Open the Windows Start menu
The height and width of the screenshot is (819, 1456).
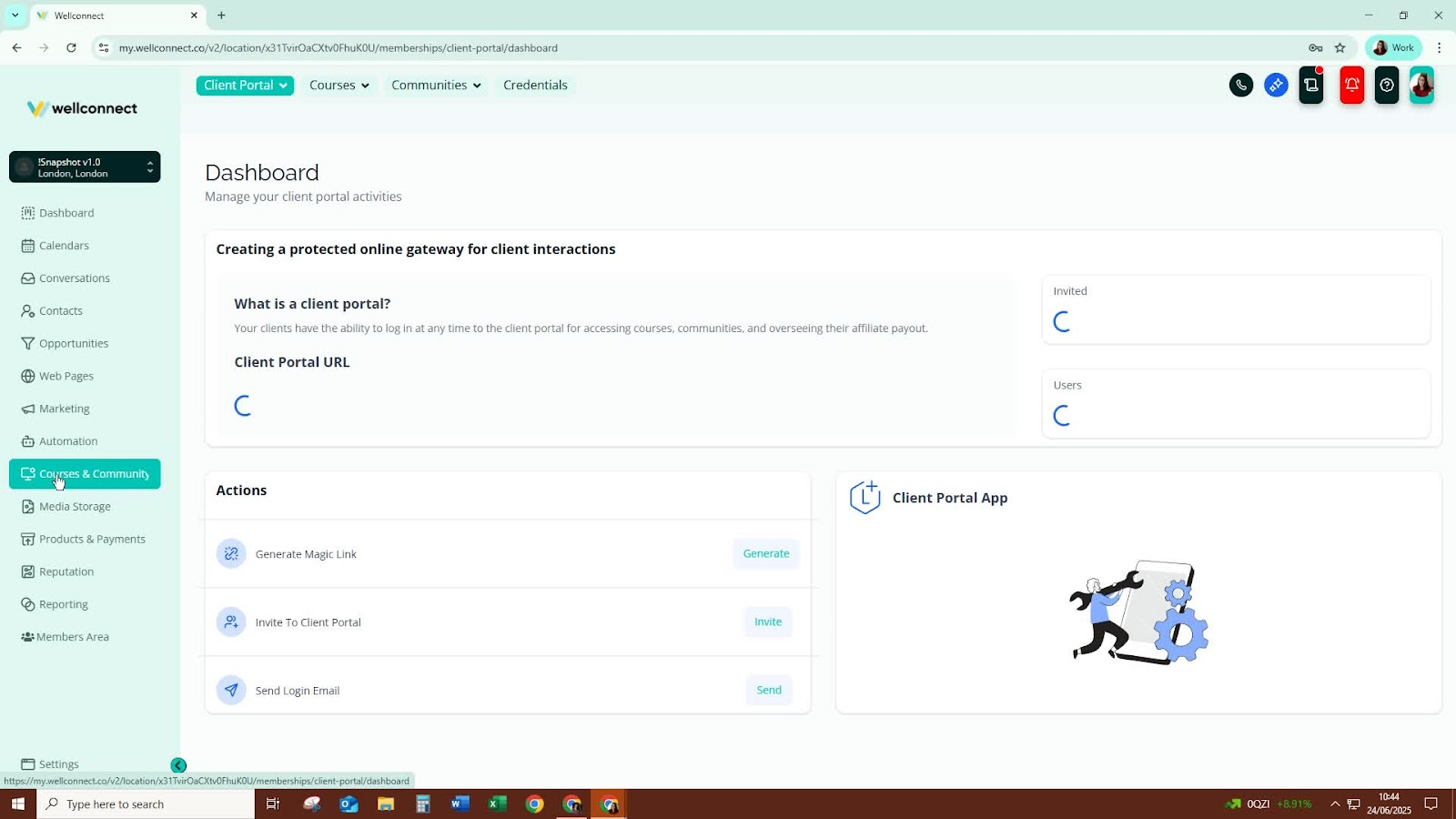coord(17,804)
